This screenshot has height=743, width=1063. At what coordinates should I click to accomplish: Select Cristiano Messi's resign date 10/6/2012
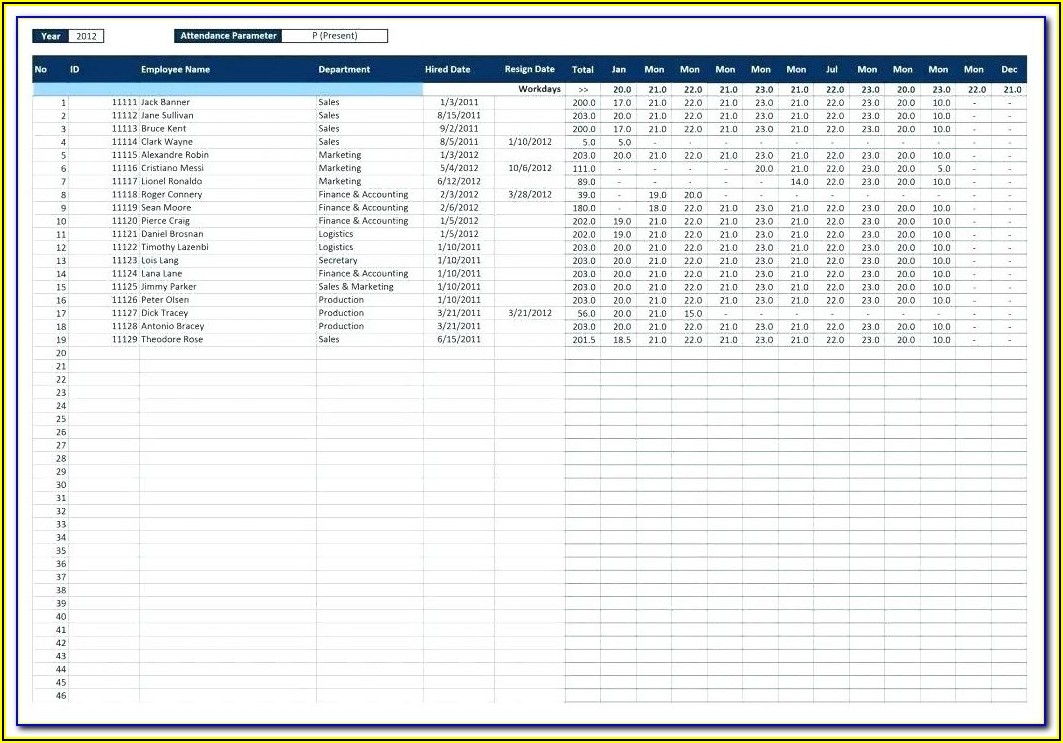(x=529, y=168)
